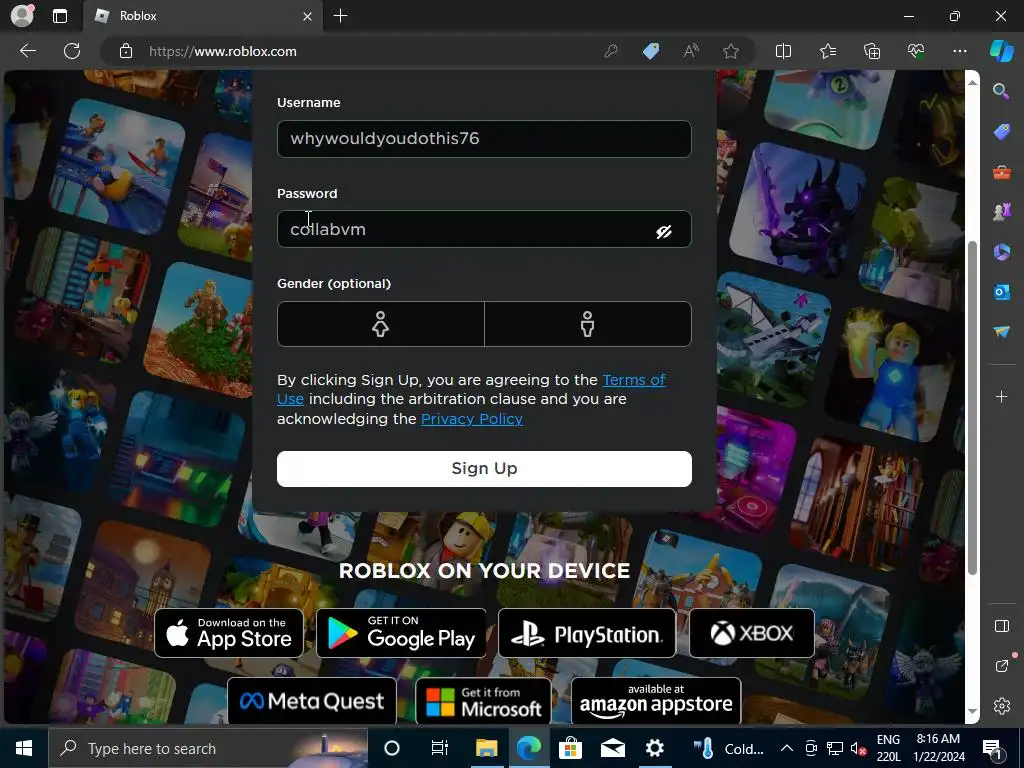Toggle the sidebar visibility icon
Image resolution: width=1024 pixels, height=768 pixels.
[1002, 626]
